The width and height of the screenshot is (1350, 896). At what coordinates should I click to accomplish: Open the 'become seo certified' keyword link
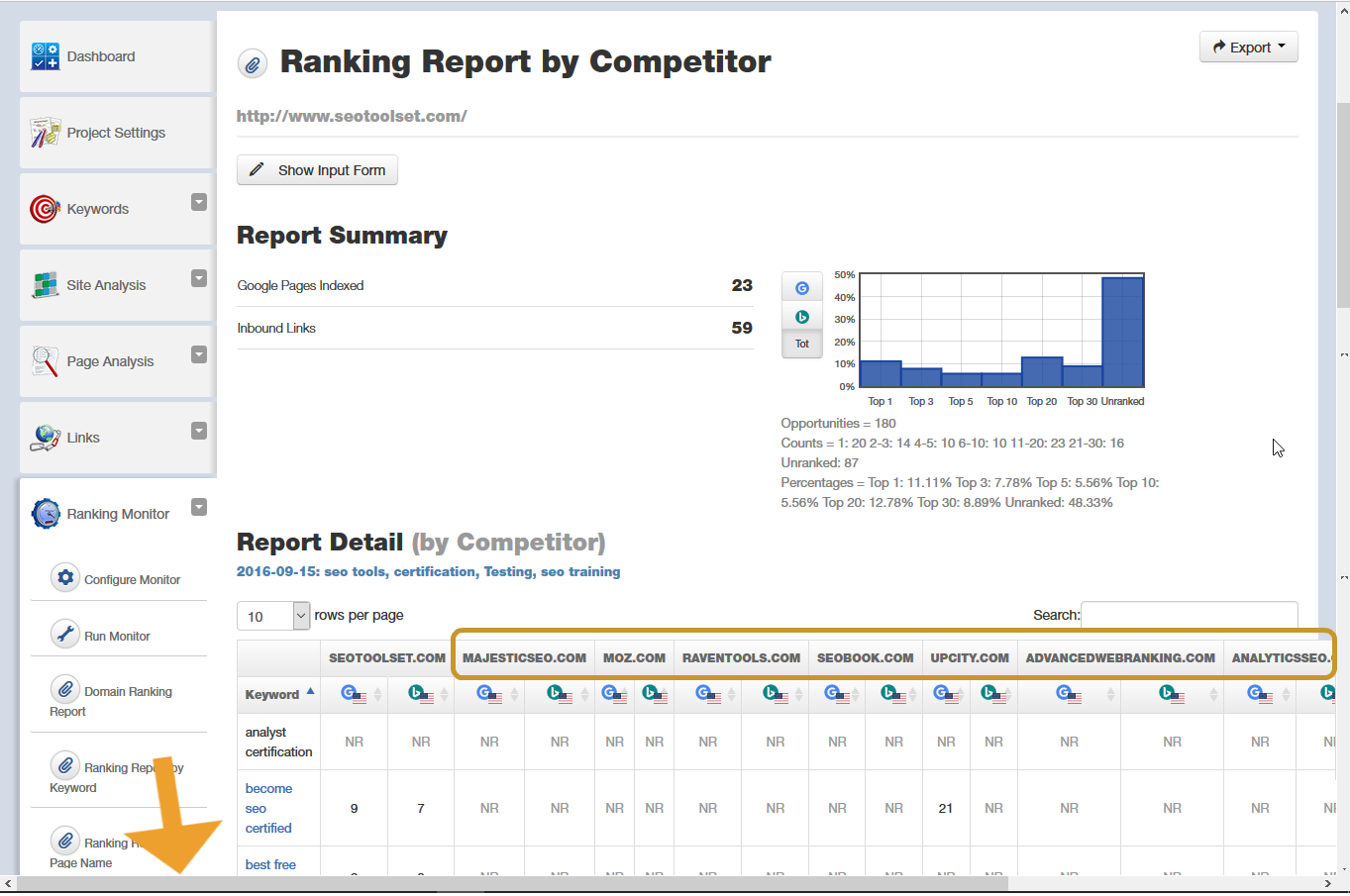(x=268, y=808)
